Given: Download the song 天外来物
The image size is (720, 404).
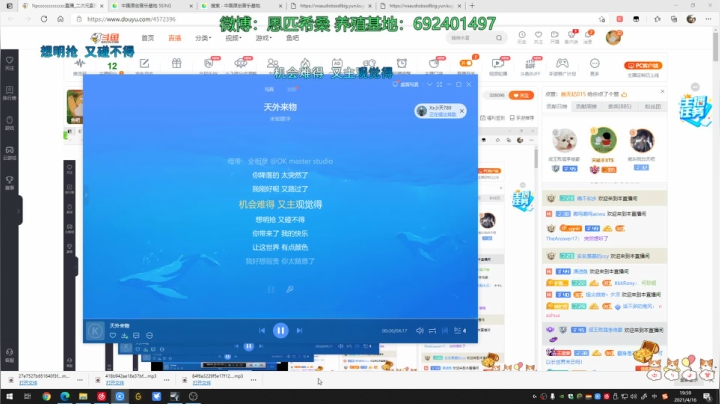Looking at the screenshot, I should point(124,336).
